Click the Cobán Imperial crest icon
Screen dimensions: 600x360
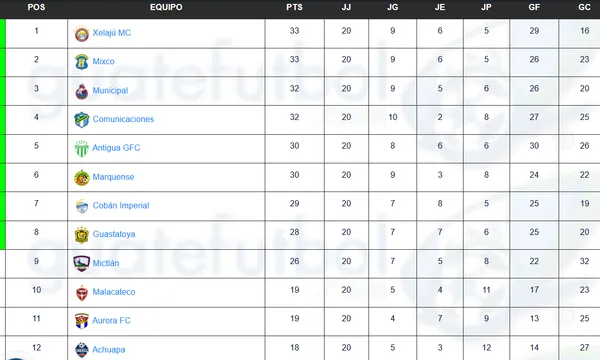pos(82,206)
